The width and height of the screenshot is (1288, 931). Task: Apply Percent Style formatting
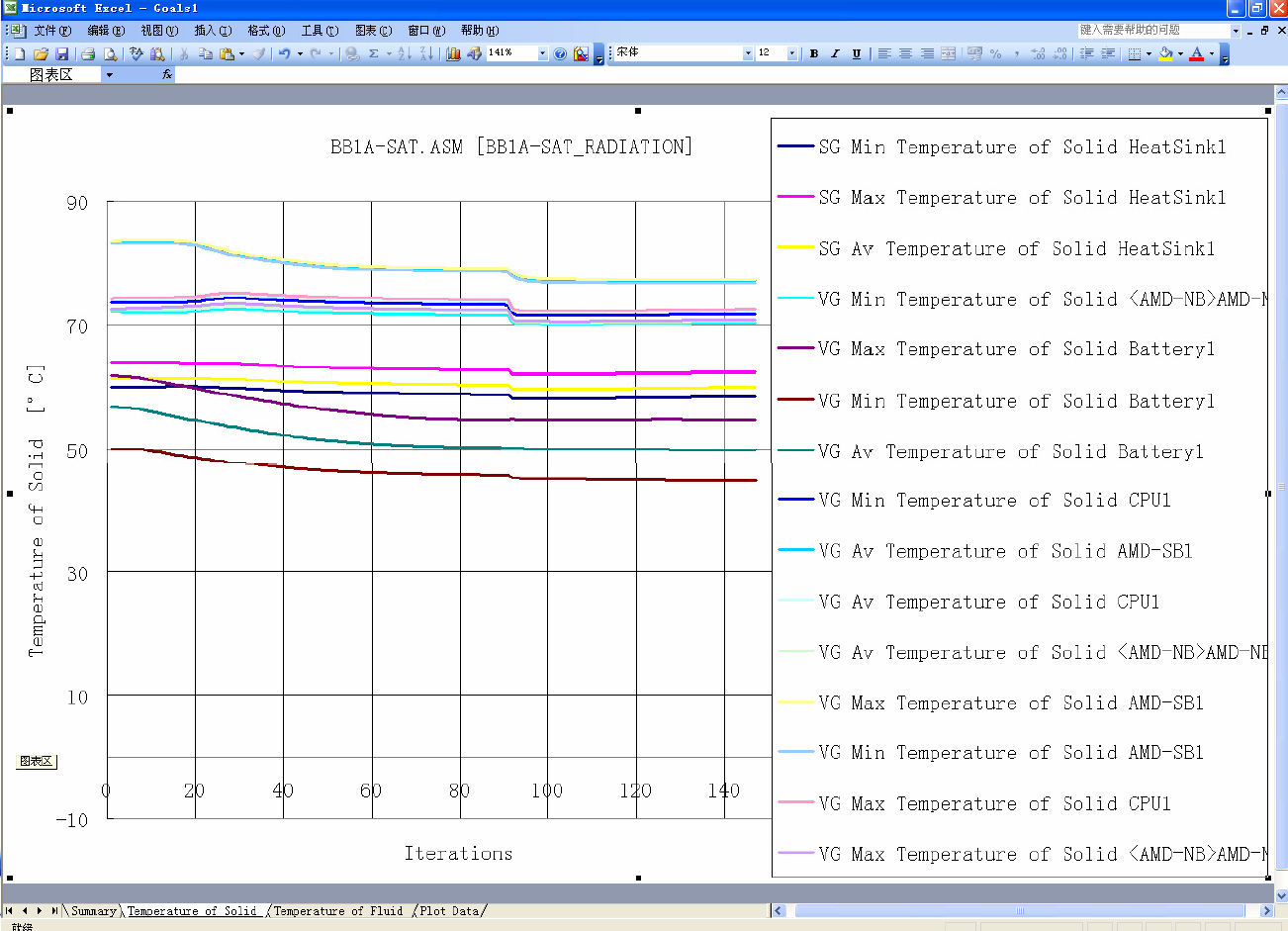pyautogui.click(x=996, y=53)
